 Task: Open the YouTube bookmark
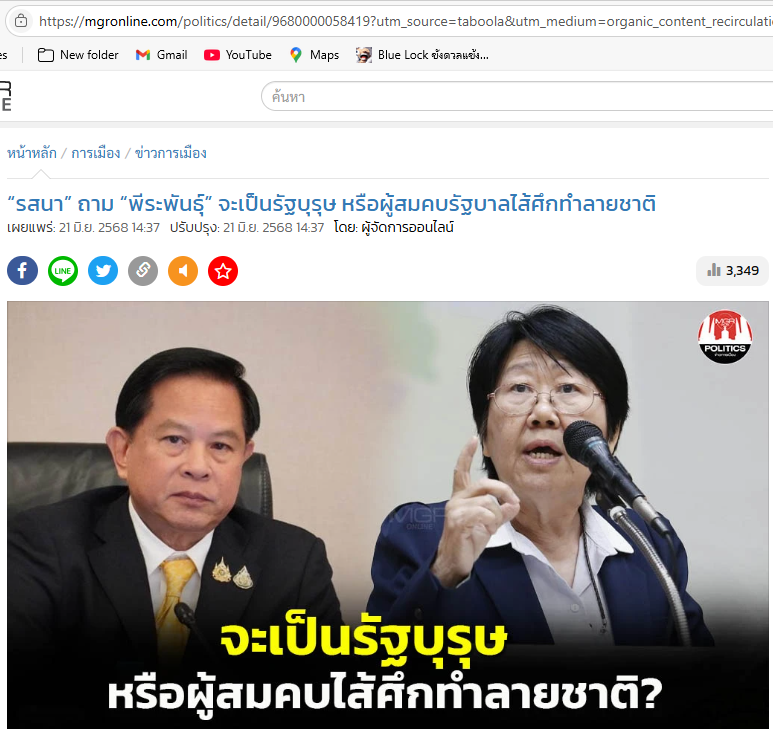[238, 55]
